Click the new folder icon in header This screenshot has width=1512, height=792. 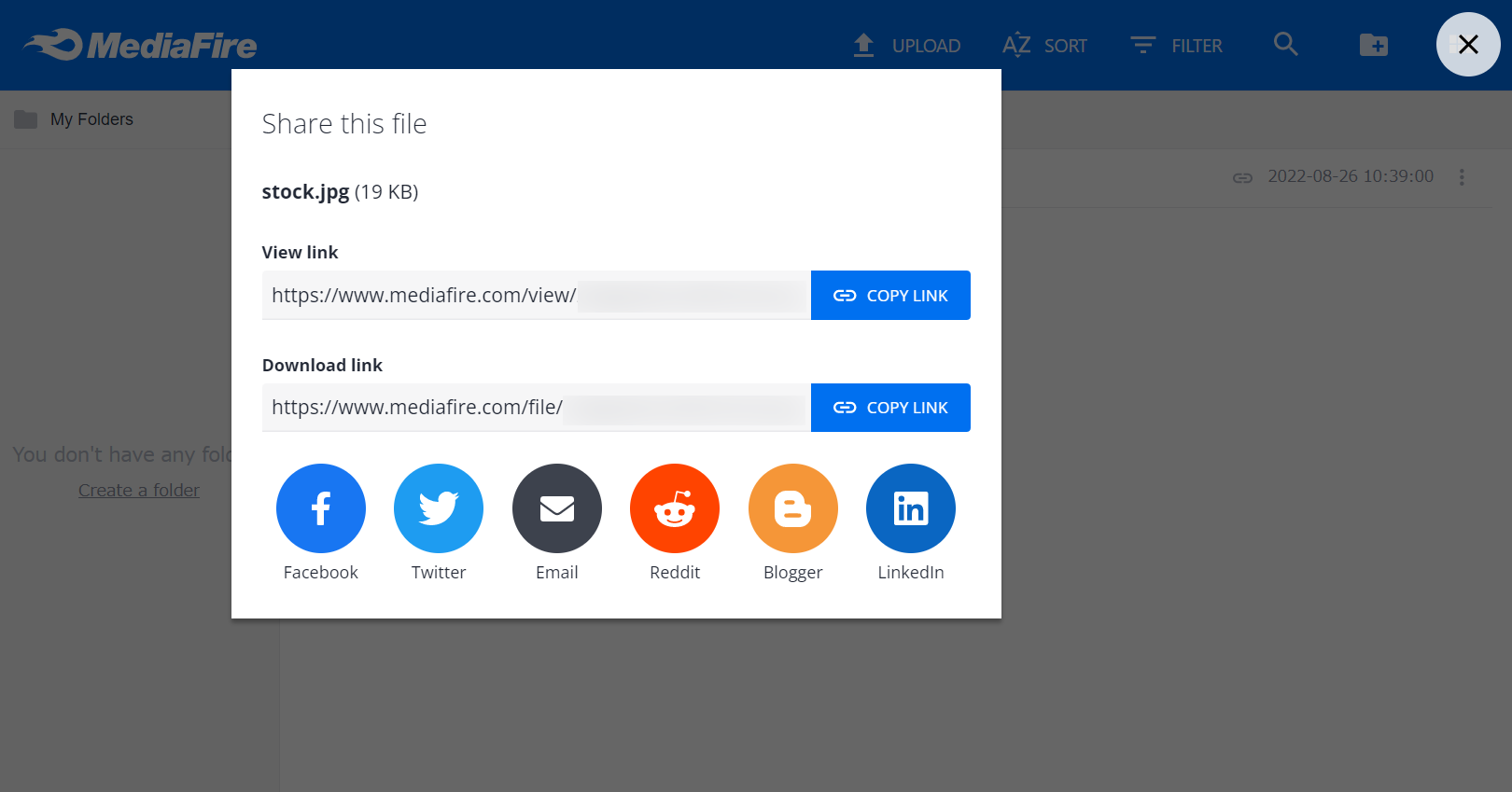[1374, 45]
